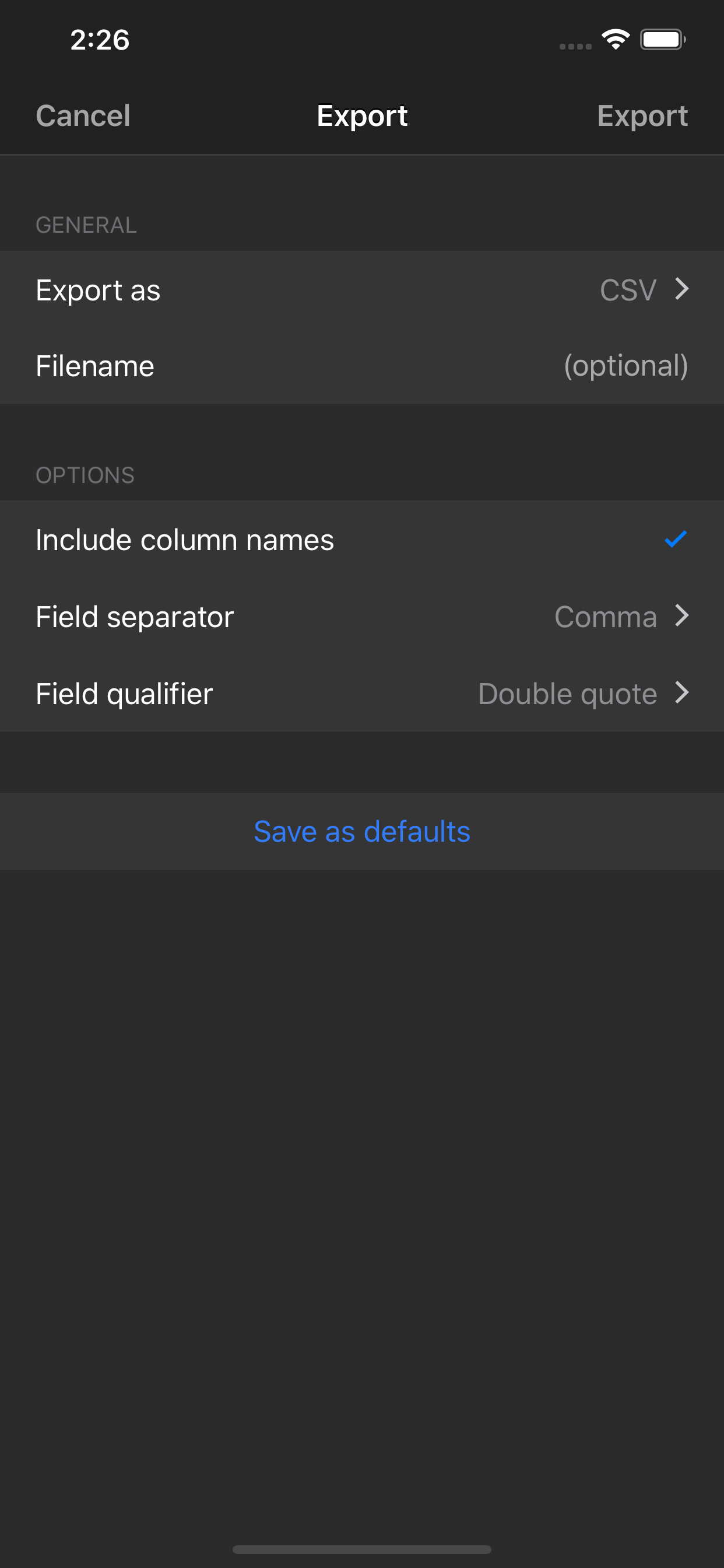The image size is (724, 1568).
Task: Tap Save as defaults link
Action: coord(362,831)
